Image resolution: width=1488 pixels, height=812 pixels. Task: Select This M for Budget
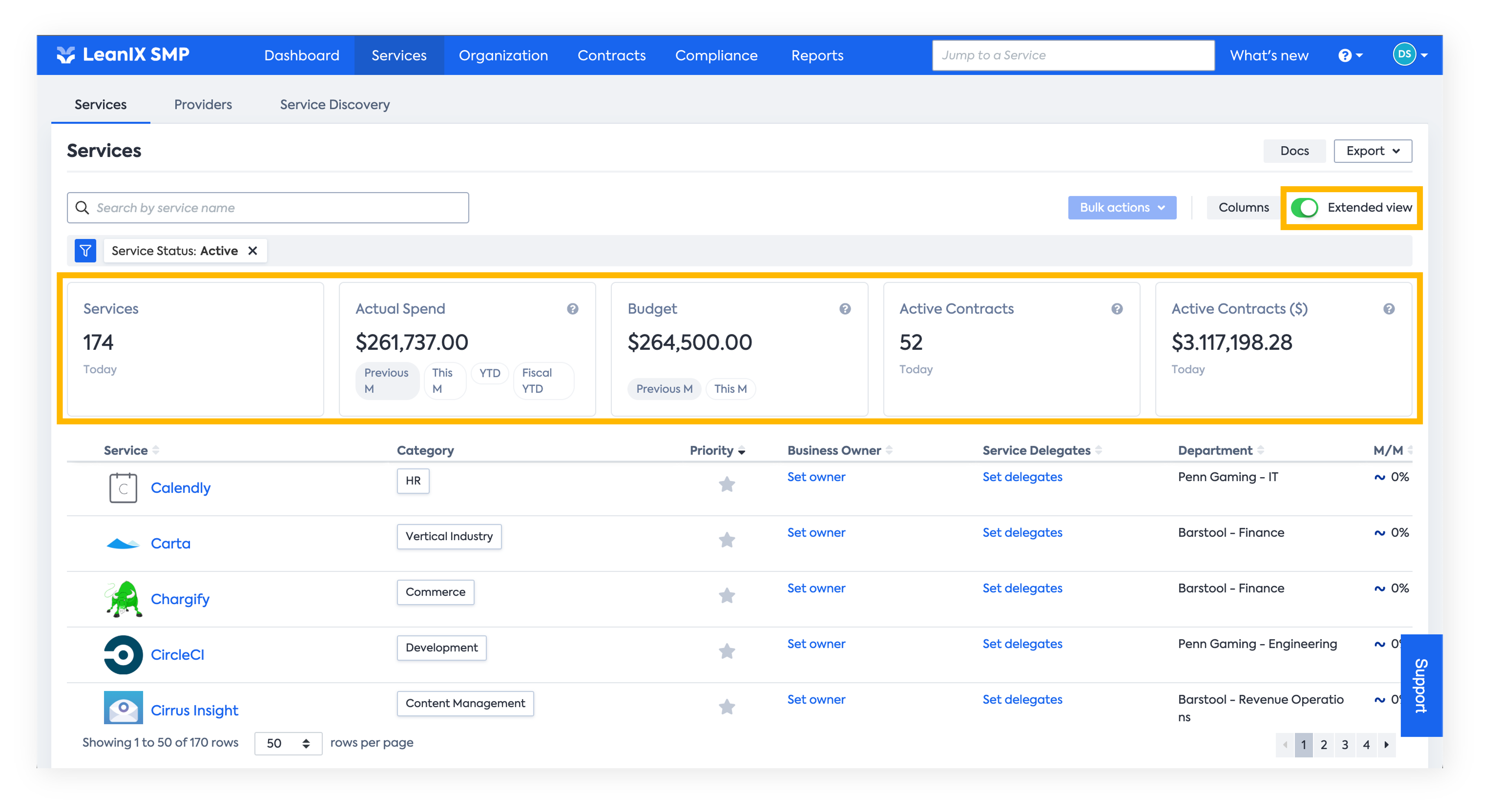(x=730, y=389)
